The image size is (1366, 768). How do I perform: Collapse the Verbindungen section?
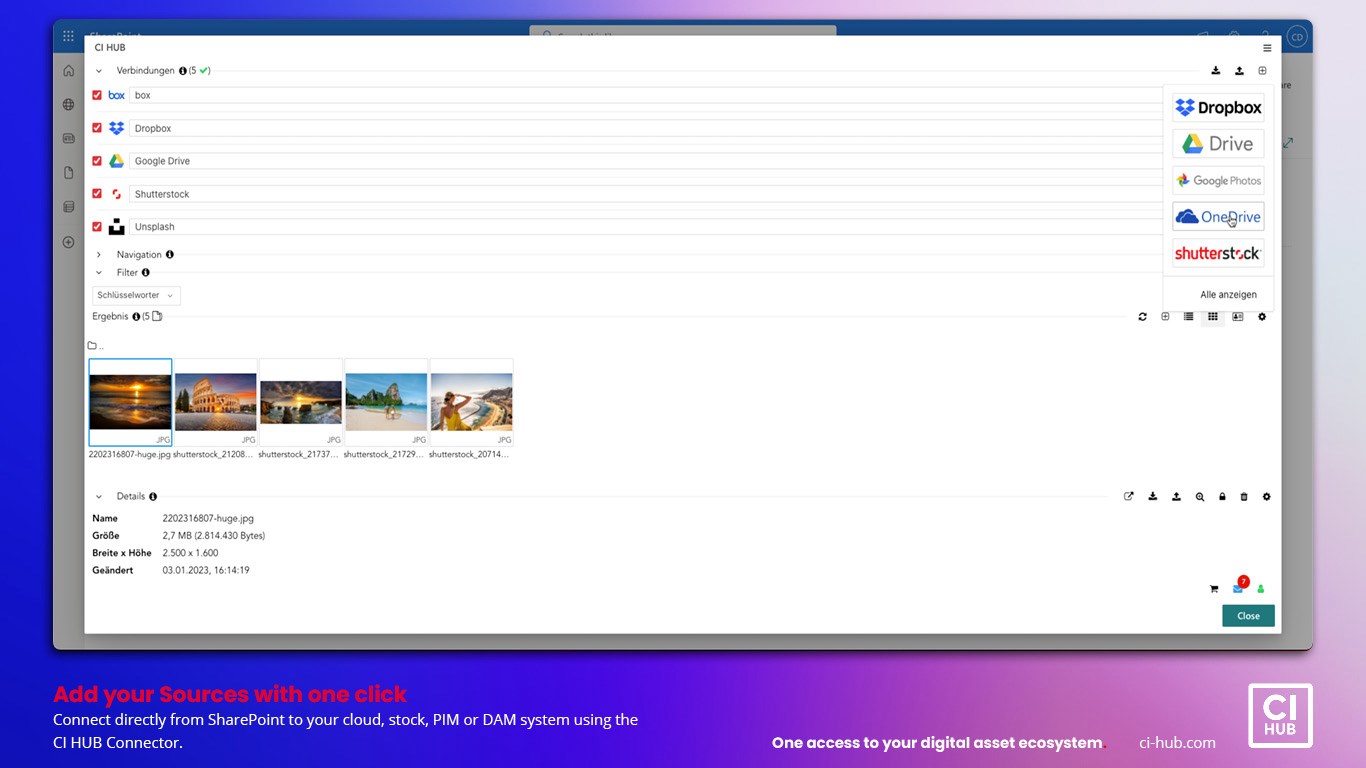[x=99, y=71]
